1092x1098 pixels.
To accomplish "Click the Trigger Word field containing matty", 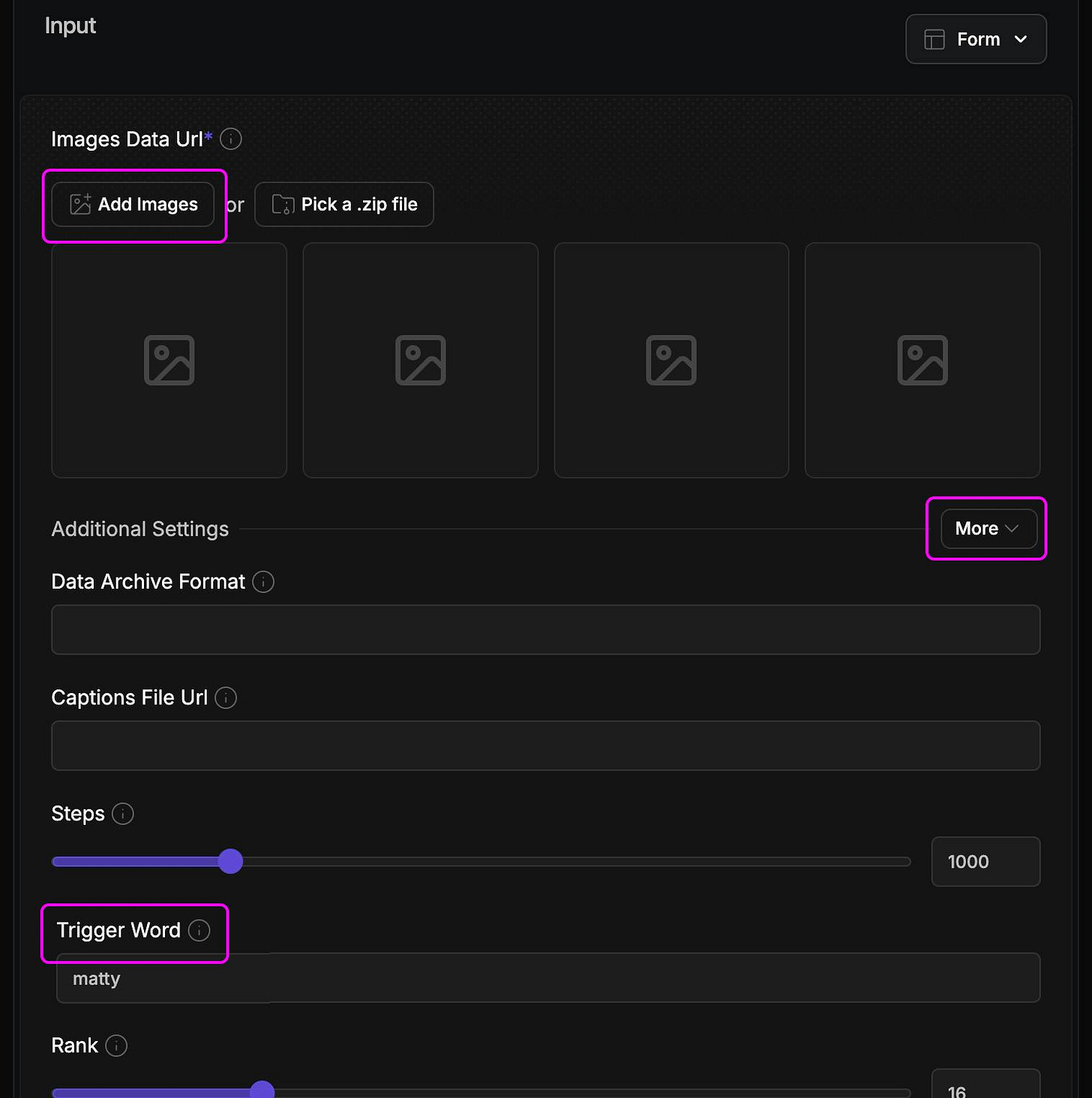I will pyautogui.click(x=548, y=978).
